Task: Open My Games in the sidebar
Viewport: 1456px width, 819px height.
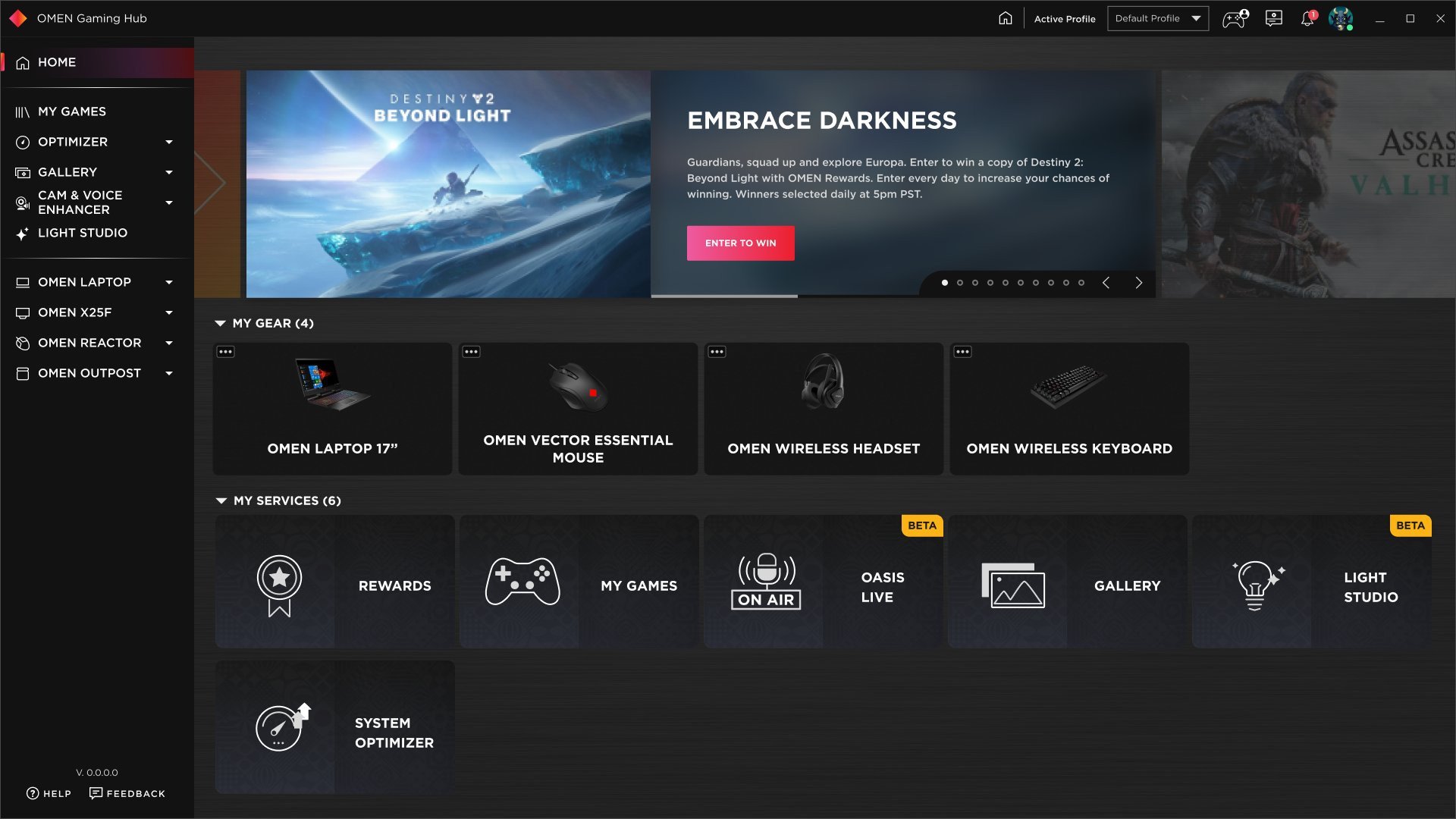Action: (x=72, y=111)
